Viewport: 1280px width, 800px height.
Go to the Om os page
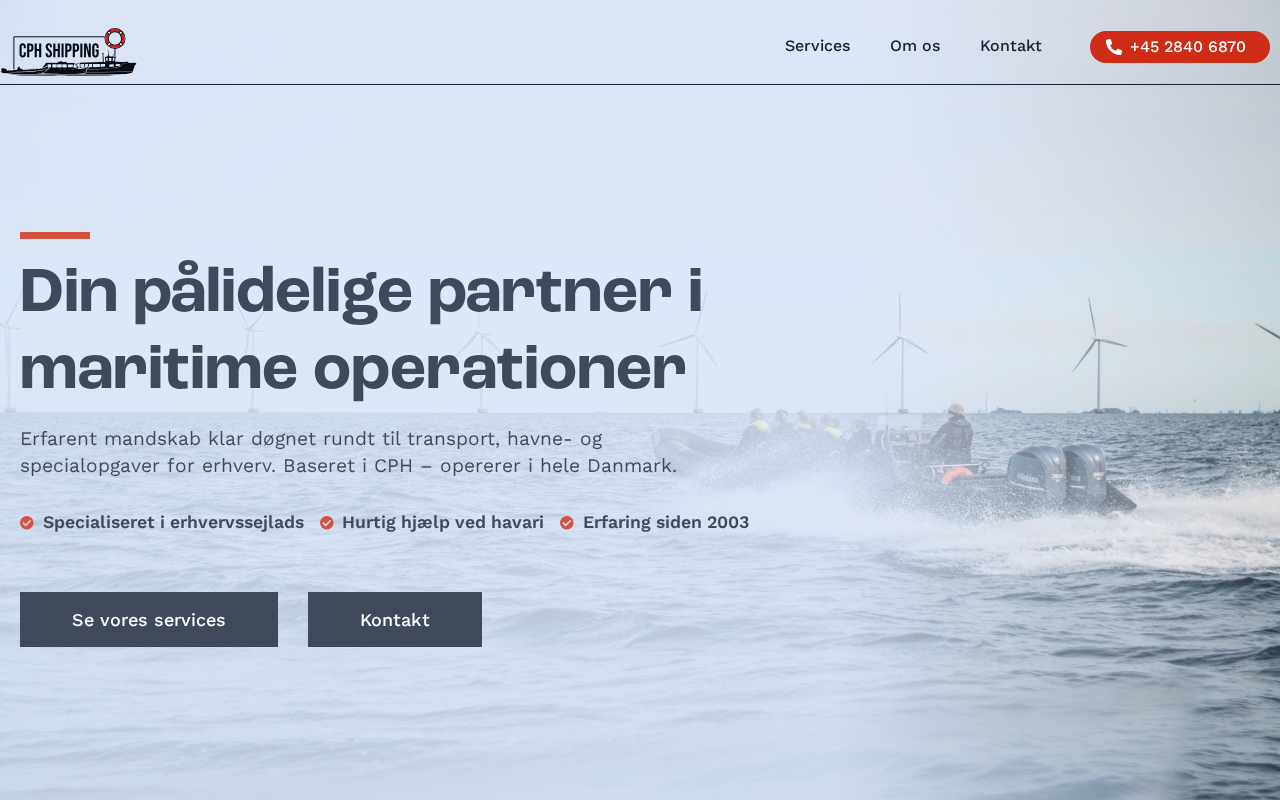915,46
